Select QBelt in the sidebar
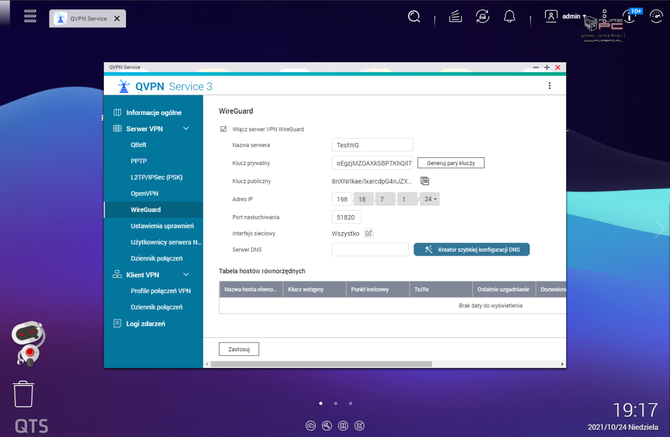Viewport: 670px width, 437px height. (138, 145)
